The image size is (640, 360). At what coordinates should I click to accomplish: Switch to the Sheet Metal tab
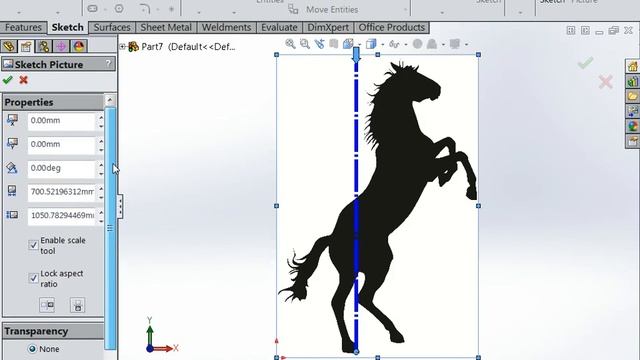click(x=166, y=27)
